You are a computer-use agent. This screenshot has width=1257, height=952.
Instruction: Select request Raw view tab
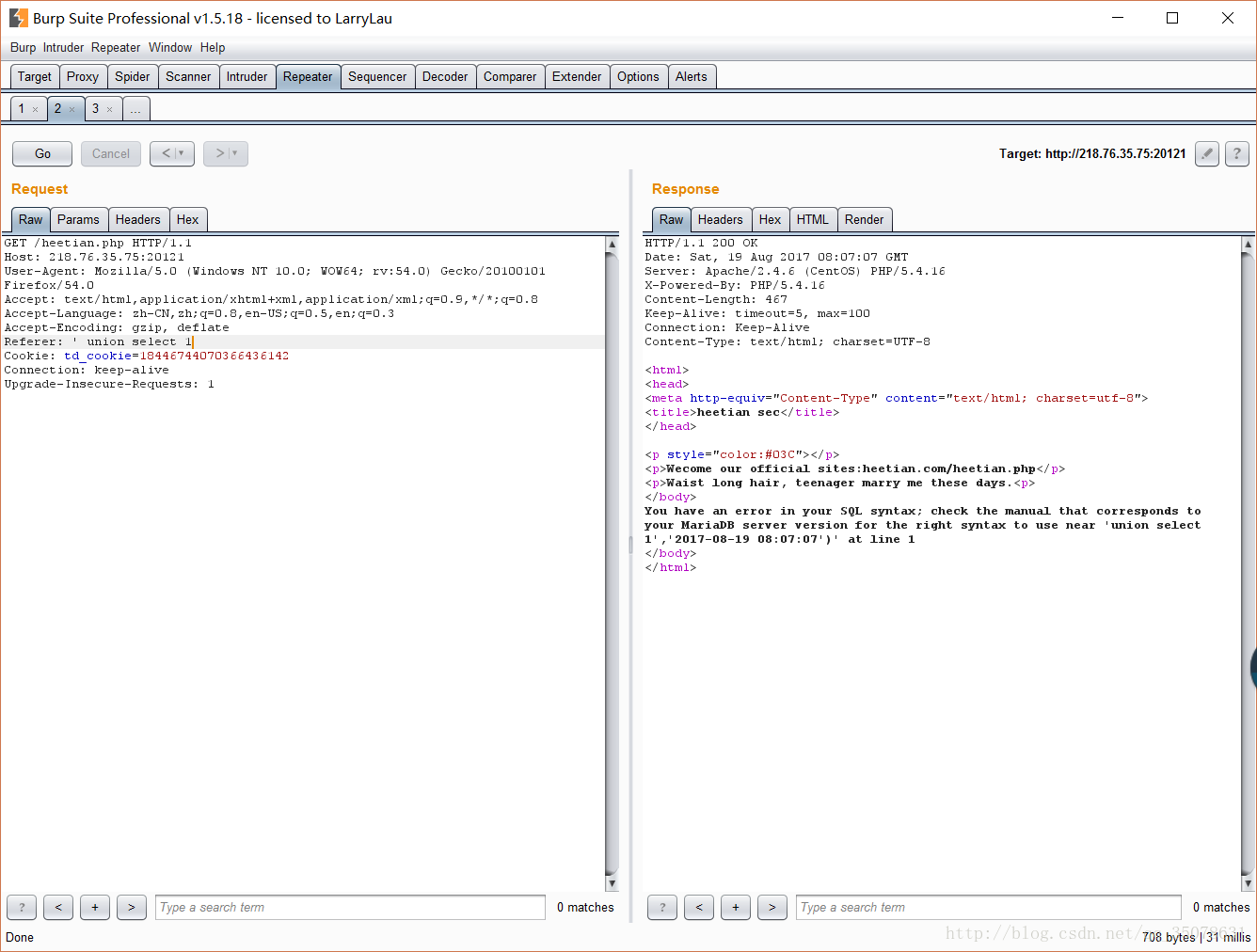click(x=31, y=219)
